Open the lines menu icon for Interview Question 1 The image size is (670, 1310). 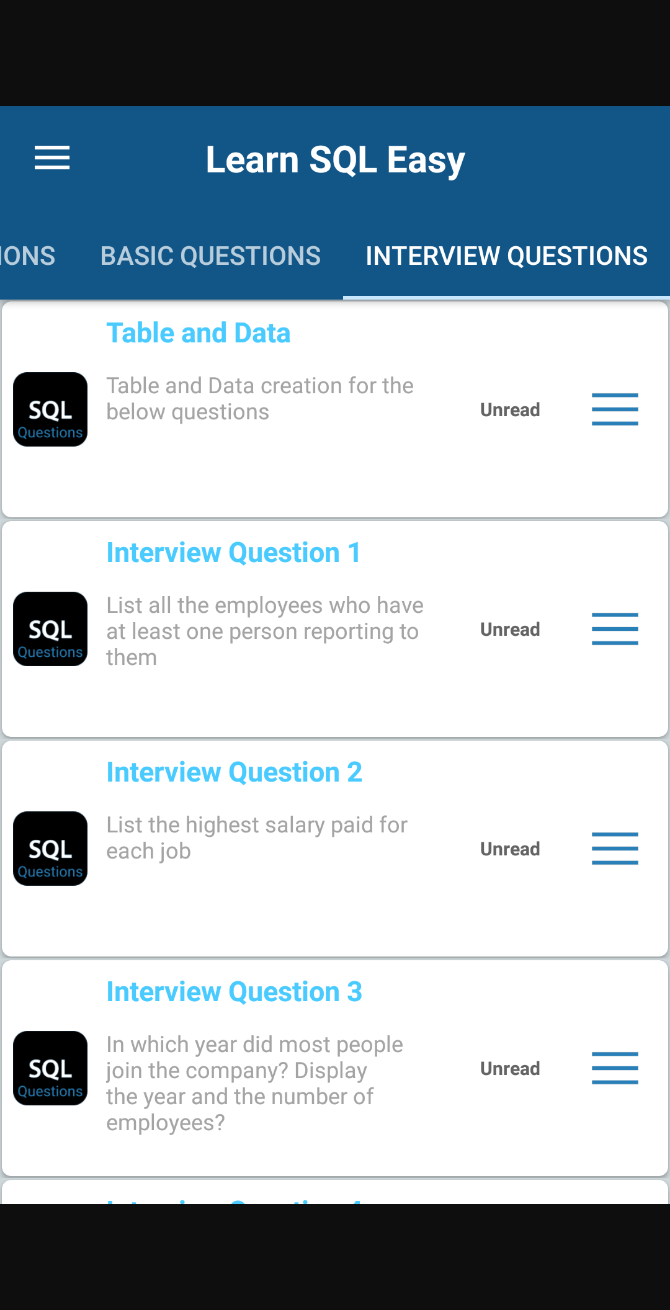click(x=615, y=629)
